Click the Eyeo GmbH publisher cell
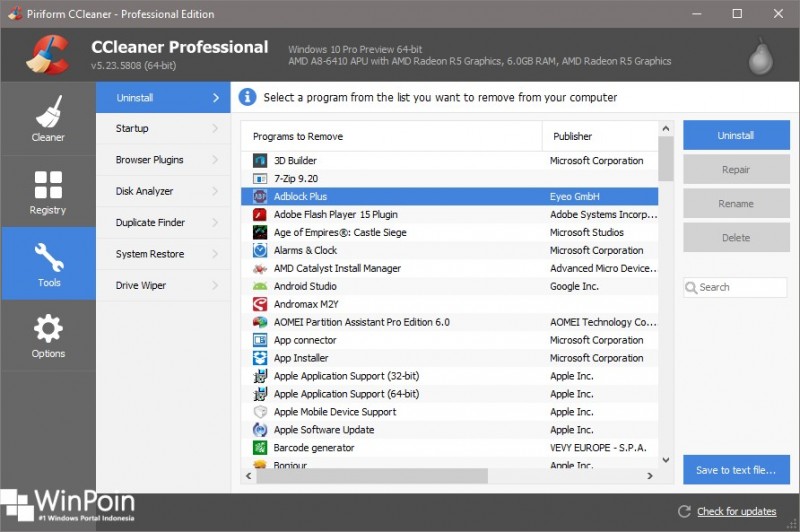Viewport: 800px width, 532px height. coord(574,196)
